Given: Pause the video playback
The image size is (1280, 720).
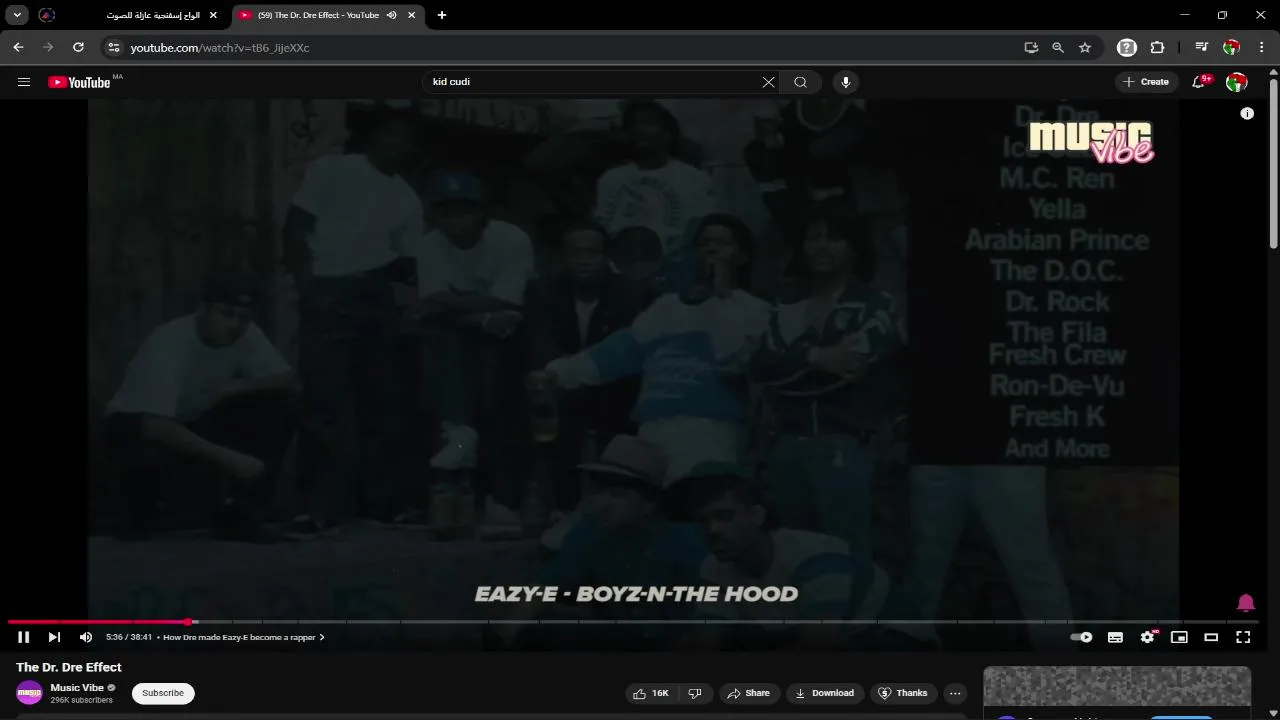Looking at the screenshot, I should 23,637.
